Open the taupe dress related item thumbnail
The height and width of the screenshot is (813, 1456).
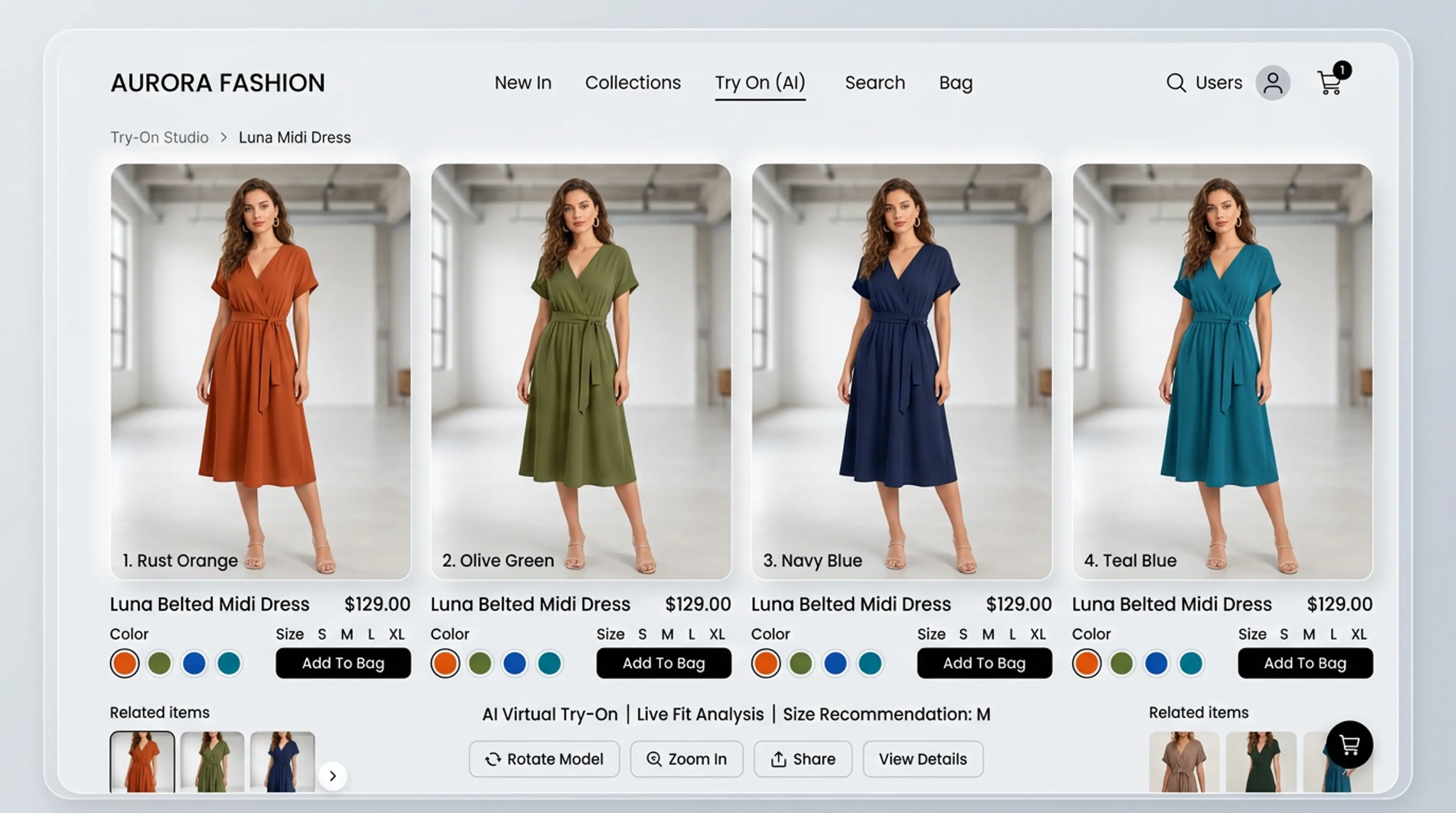[1183, 761]
